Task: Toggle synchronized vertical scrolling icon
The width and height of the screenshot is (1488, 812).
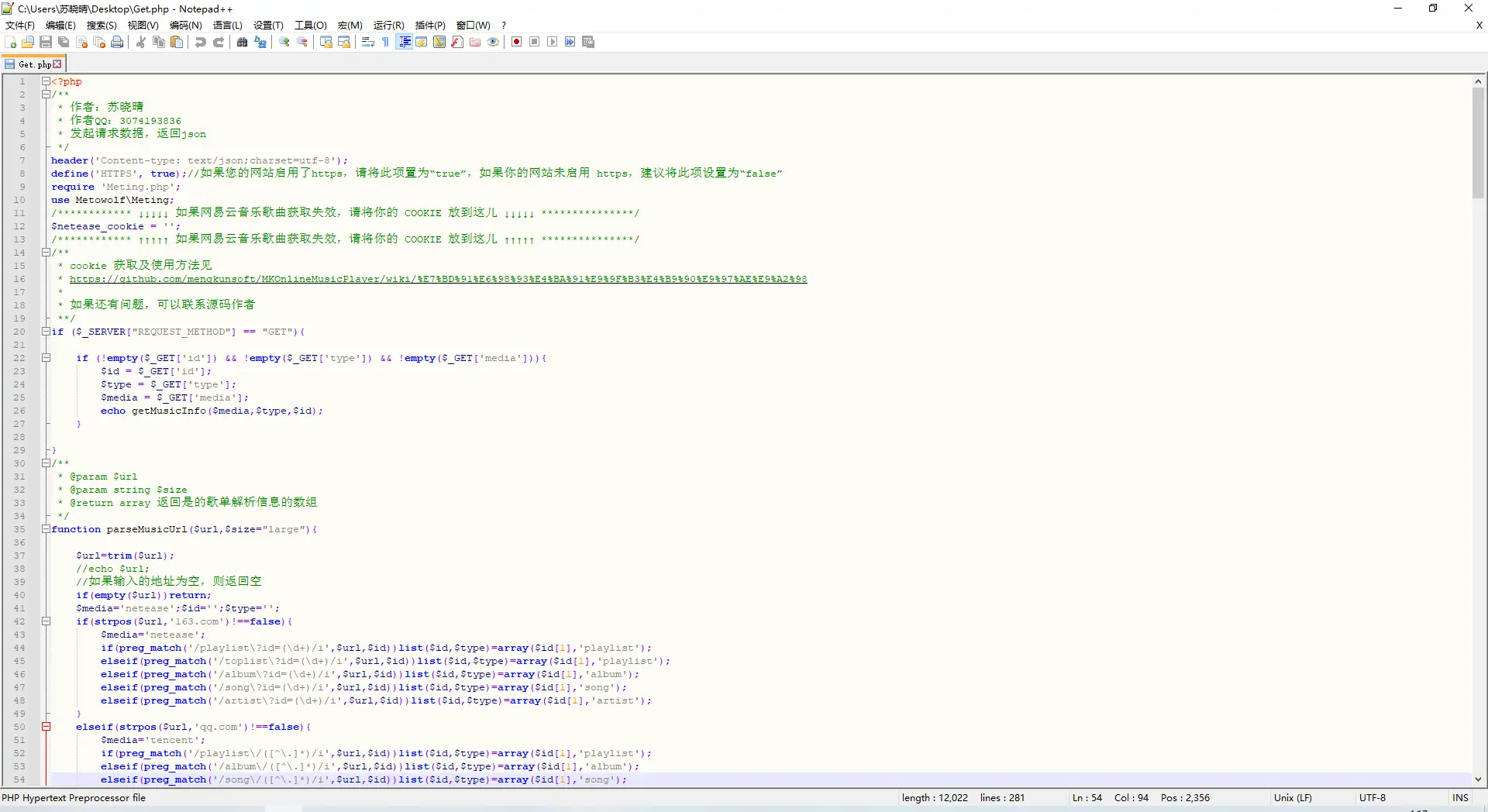Action: (326, 42)
